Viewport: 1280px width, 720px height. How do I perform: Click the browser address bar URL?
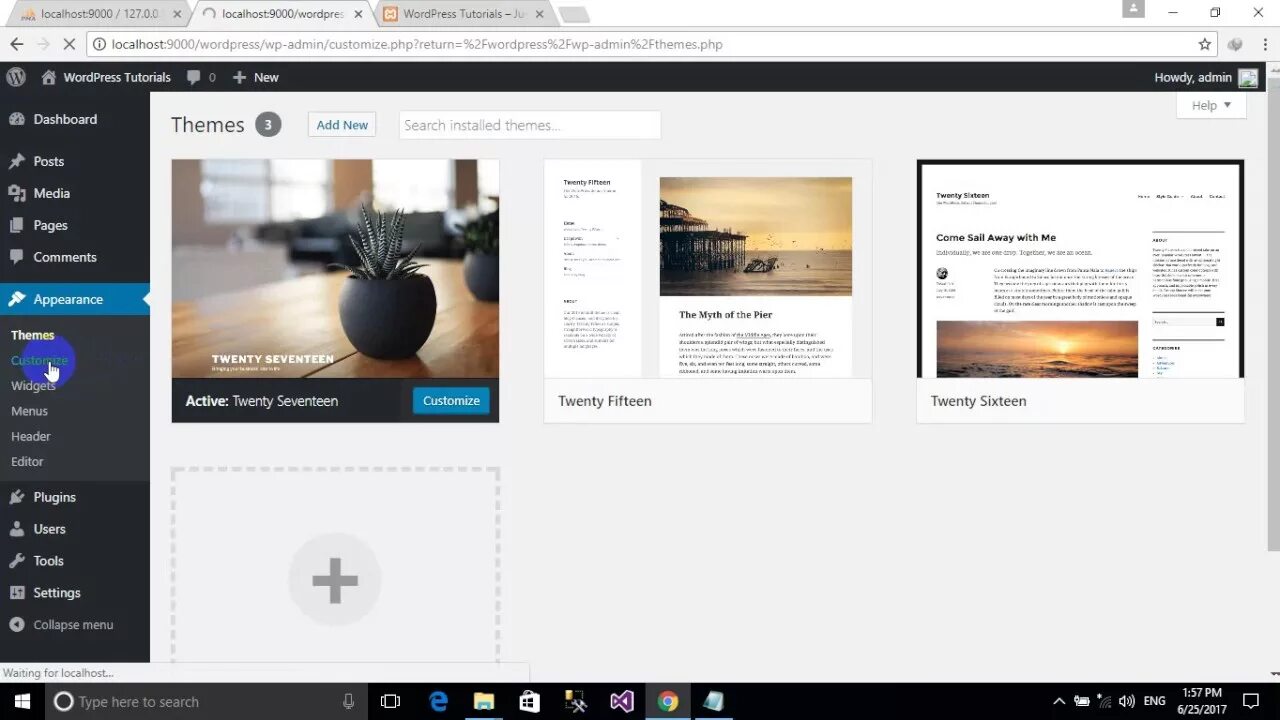pos(417,44)
